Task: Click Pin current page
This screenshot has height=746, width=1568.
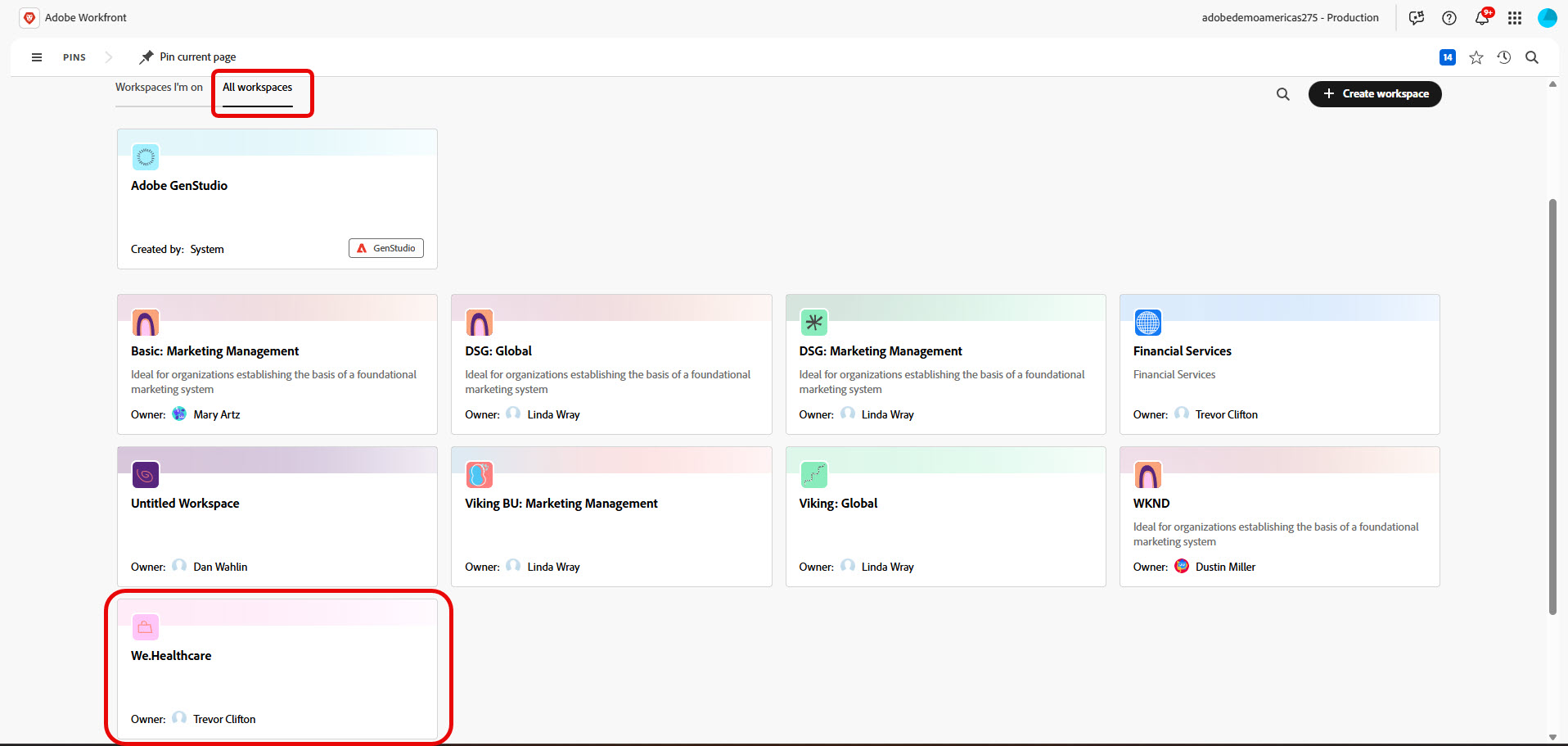Action: point(188,57)
